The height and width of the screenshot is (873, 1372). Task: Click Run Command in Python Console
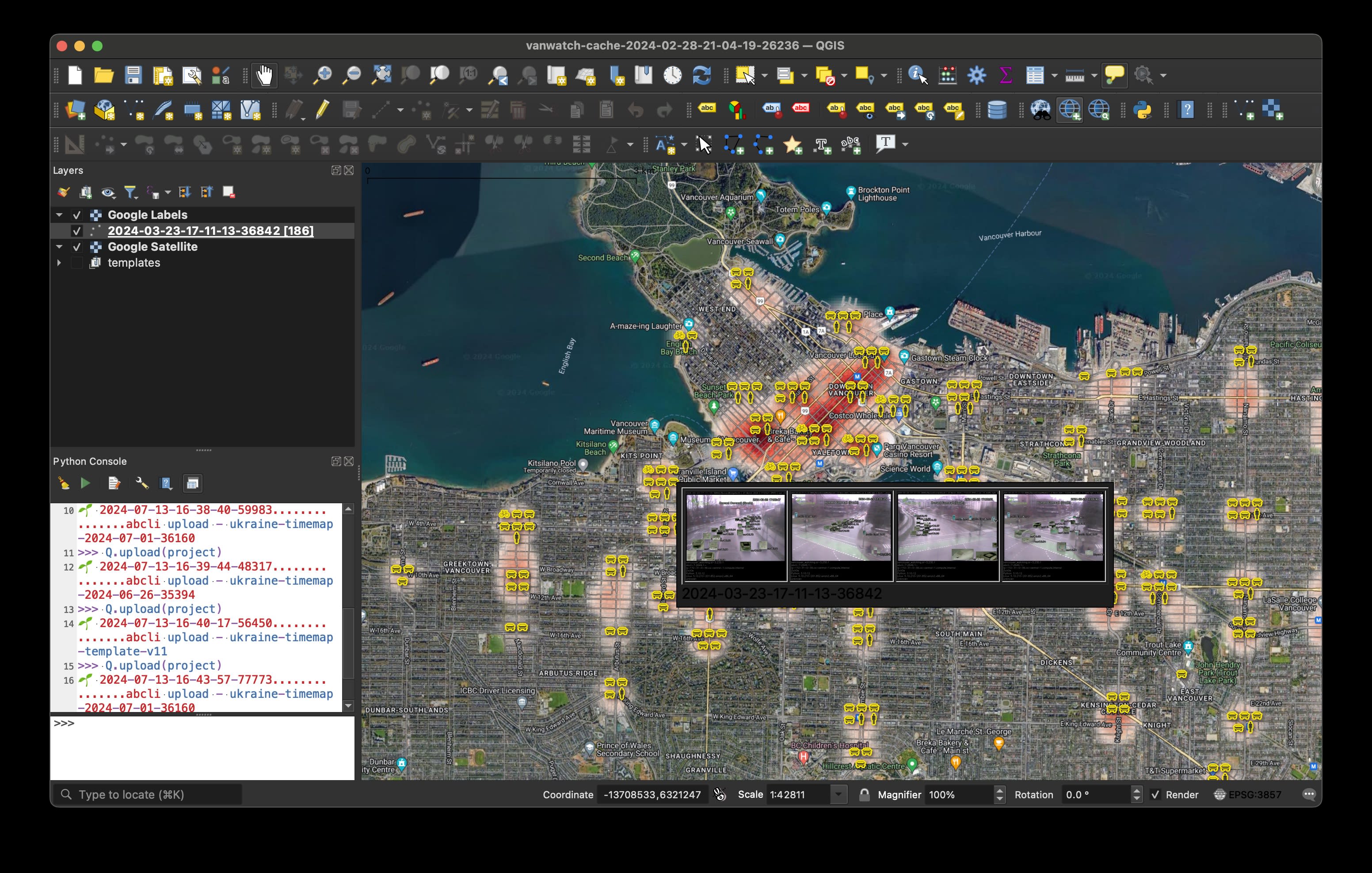[85, 483]
